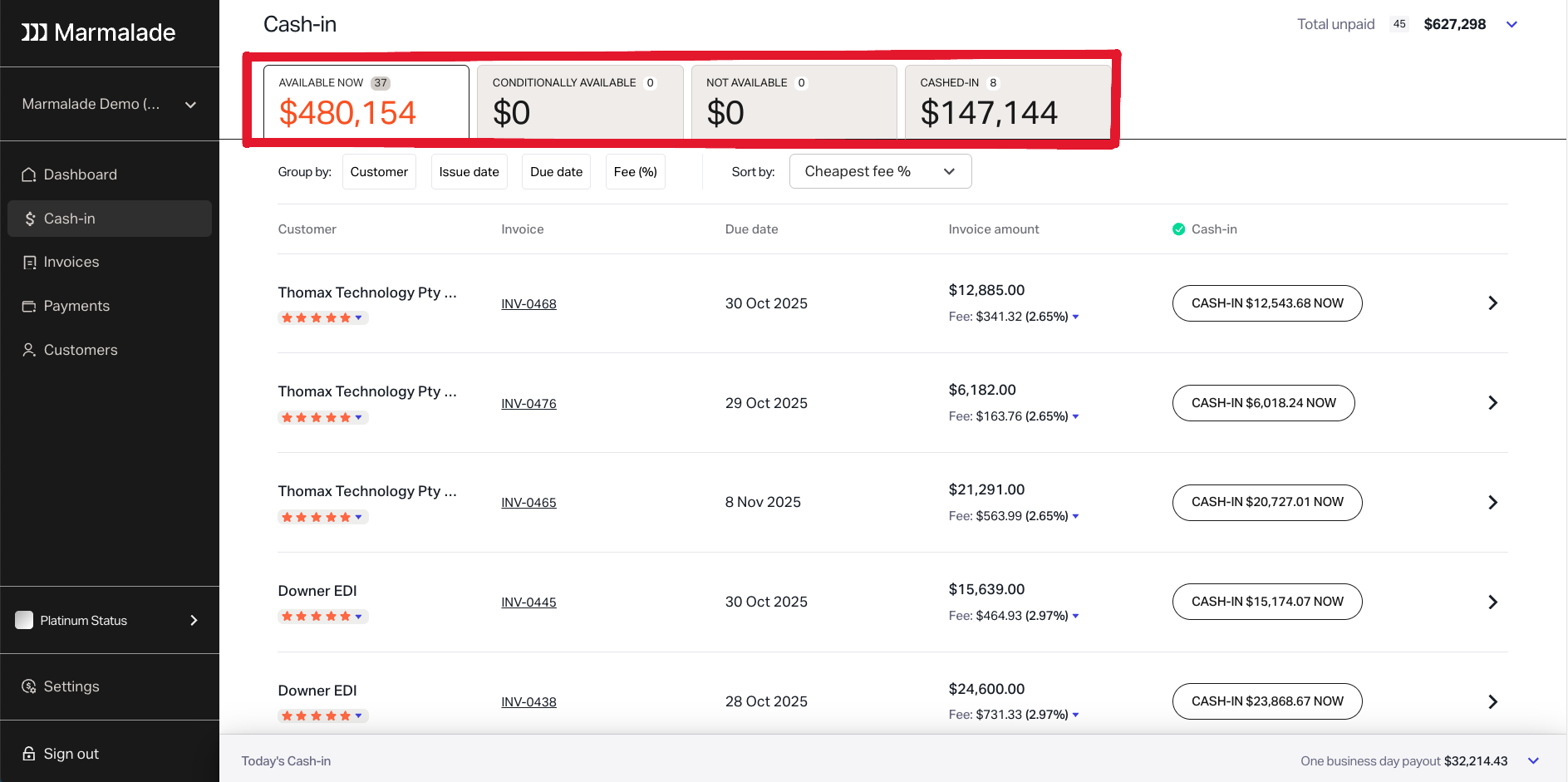Select the Conditionally Available tab

(580, 101)
